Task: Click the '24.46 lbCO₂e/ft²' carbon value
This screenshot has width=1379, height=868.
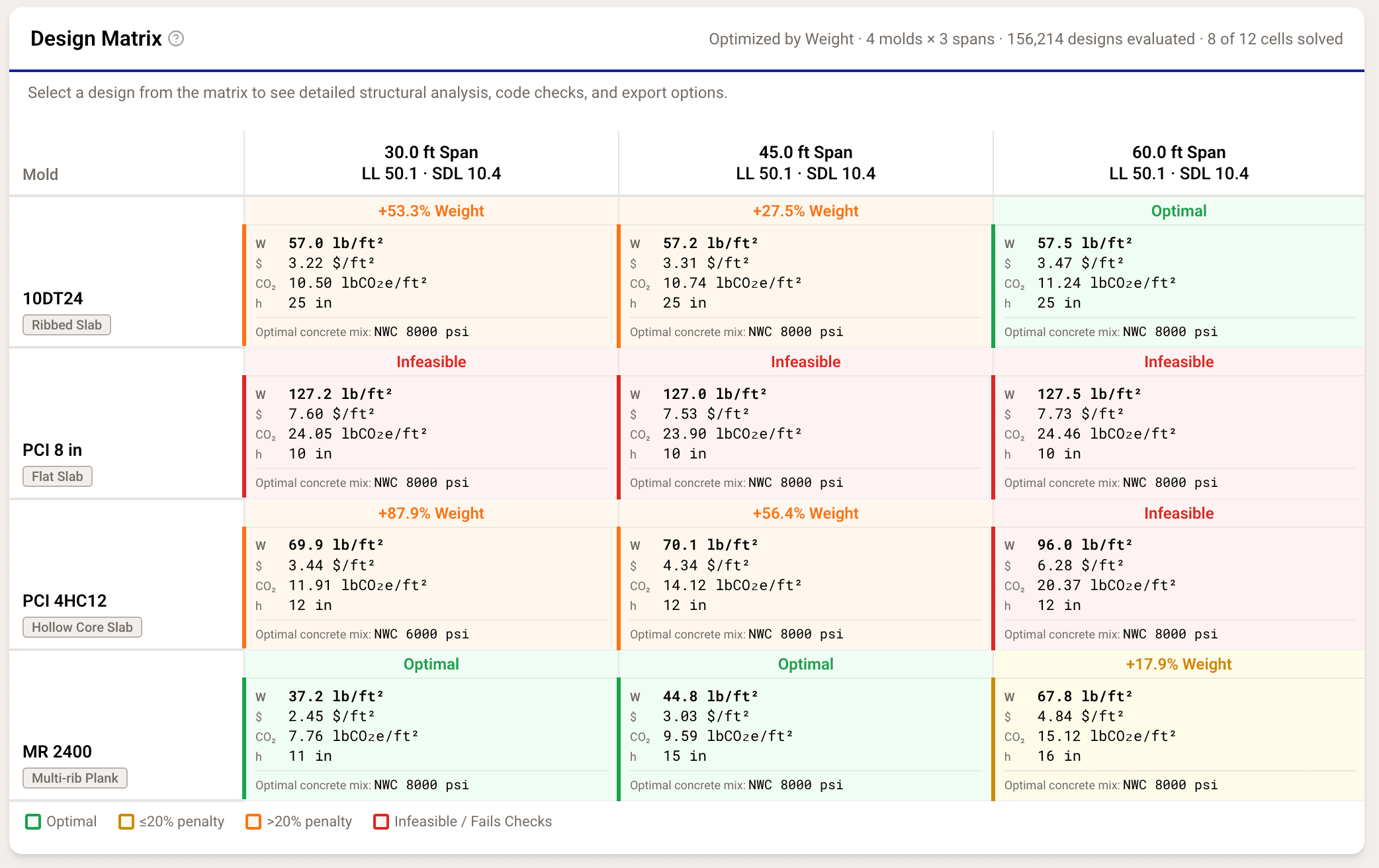Action: click(1106, 434)
